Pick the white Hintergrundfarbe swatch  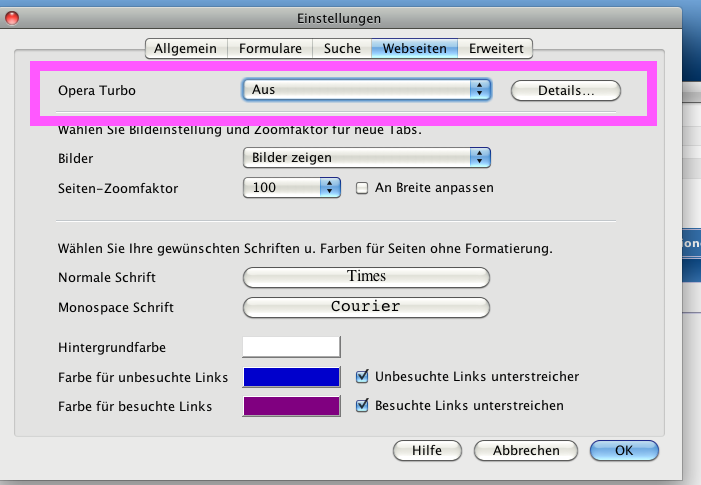(291, 347)
